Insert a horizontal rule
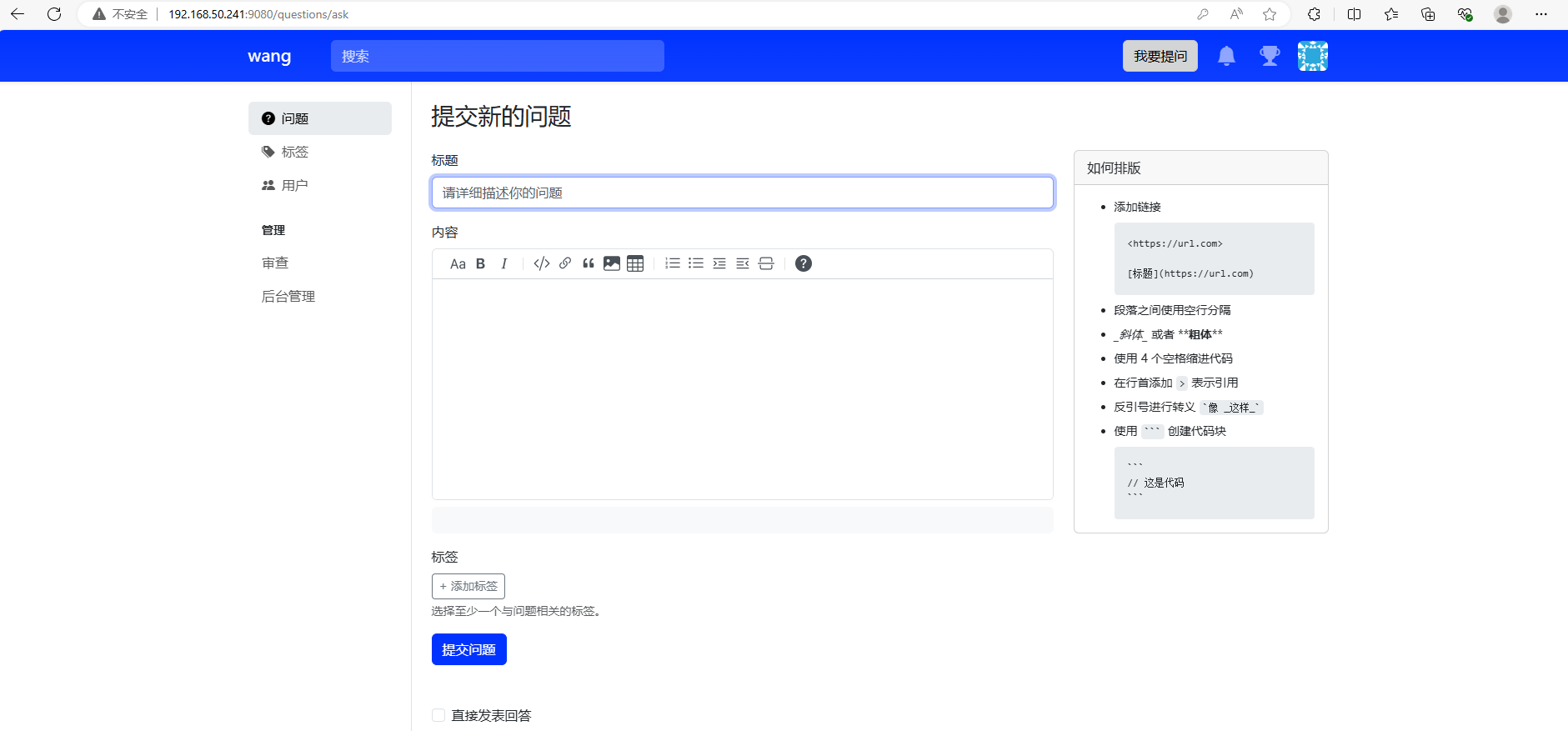This screenshot has width=1568, height=731. click(766, 264)
